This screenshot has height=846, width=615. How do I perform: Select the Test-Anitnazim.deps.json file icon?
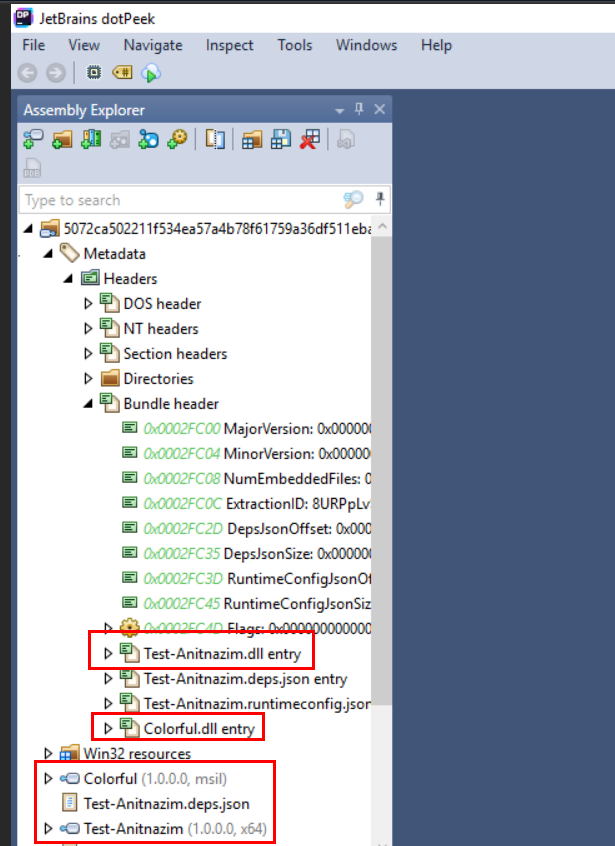click(x=70, y=803)
